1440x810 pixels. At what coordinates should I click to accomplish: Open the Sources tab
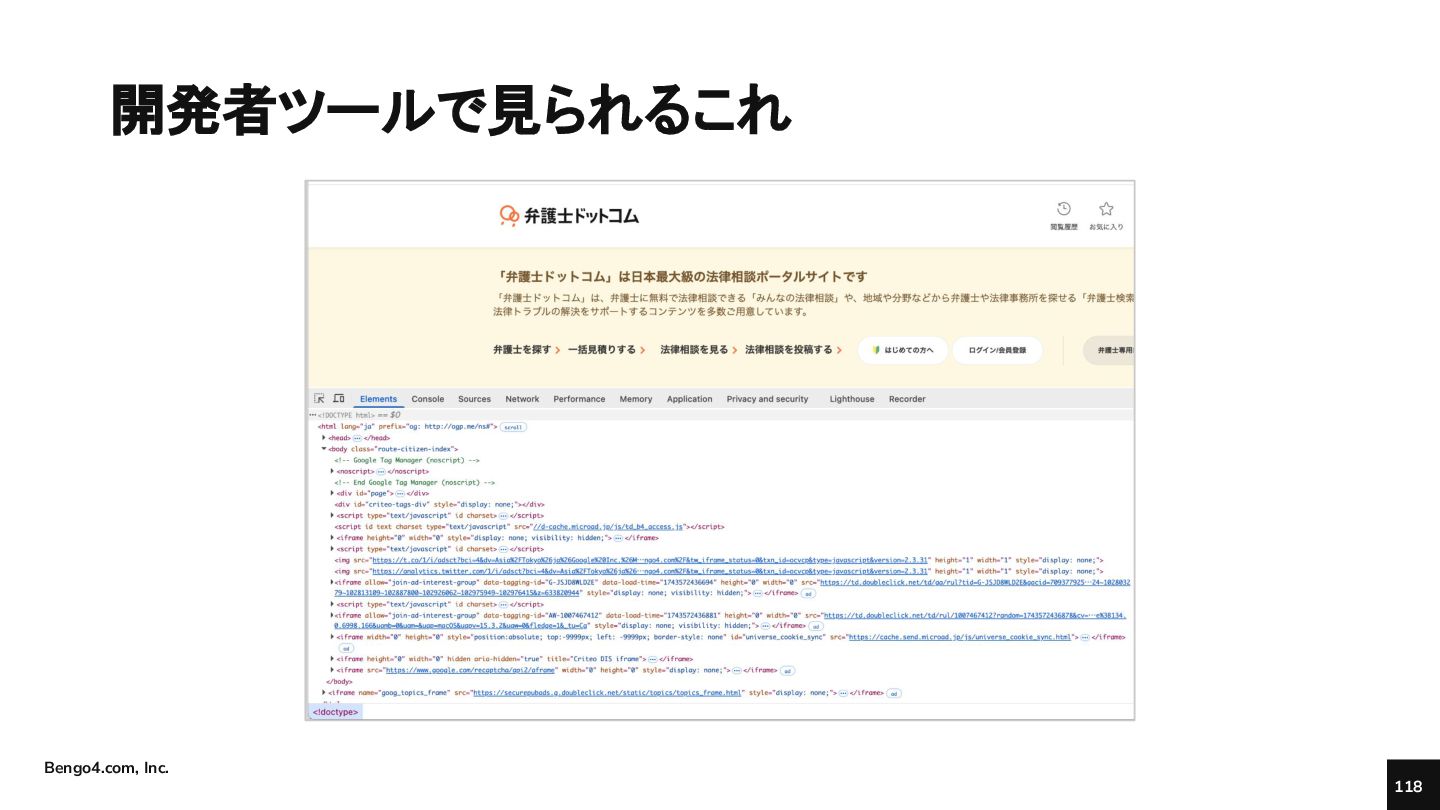(x=475, y=399)
